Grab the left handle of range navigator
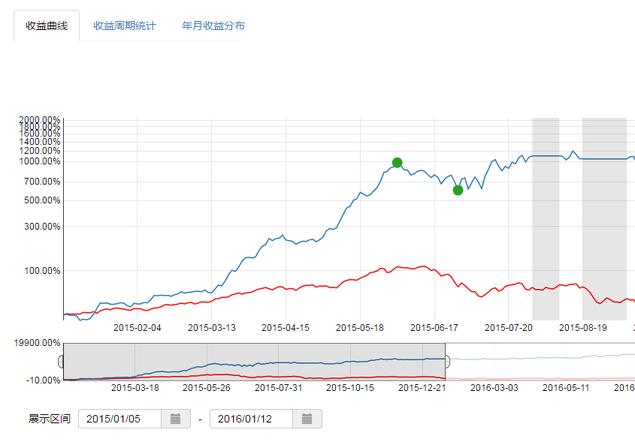The height and width of the screenshot is (448, 635). (x=62, y=361)
